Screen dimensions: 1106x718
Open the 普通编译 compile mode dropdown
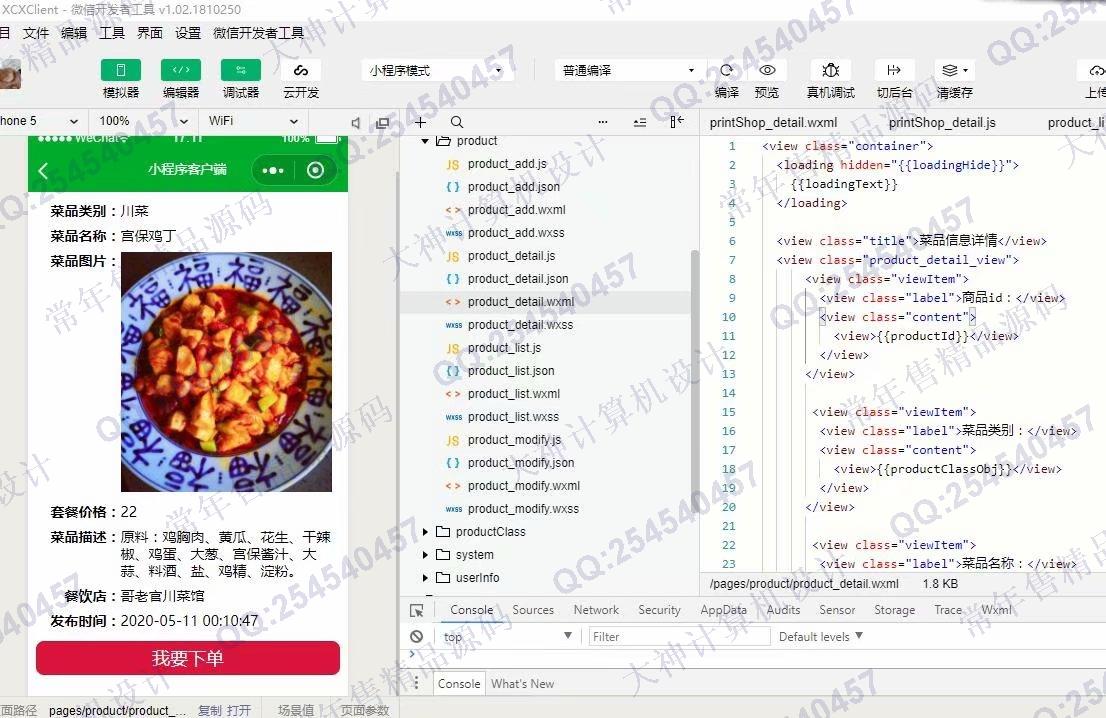[628, 71]
